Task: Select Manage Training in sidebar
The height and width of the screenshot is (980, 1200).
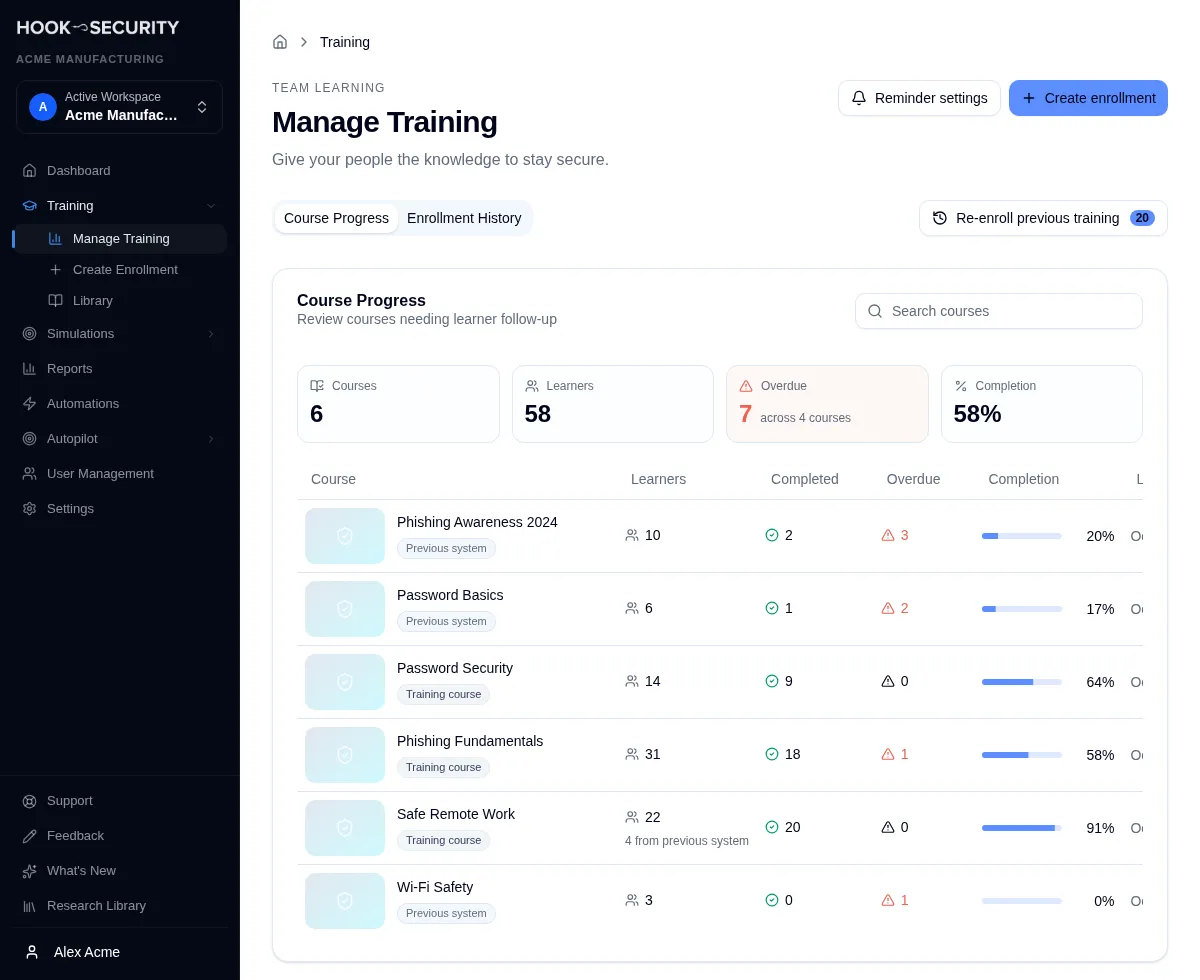Action: pyautogui.click(x=119, y=239)
